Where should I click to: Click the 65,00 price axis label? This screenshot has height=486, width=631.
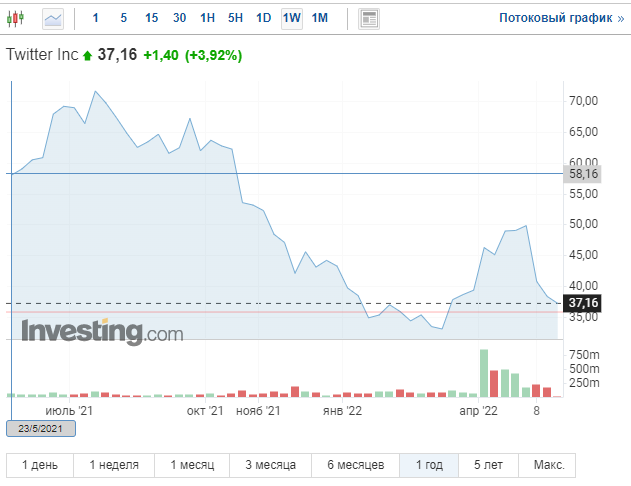pos(583,132)
